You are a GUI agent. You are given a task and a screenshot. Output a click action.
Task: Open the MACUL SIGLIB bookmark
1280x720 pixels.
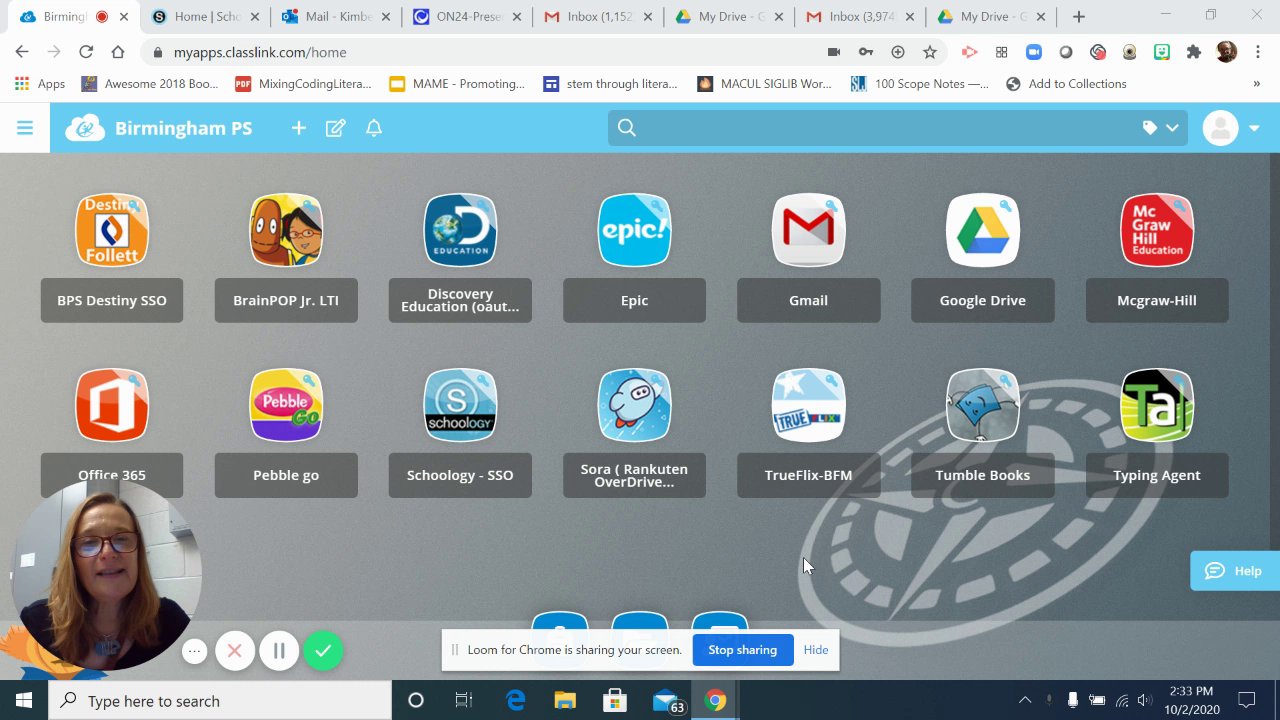point(765,84)
